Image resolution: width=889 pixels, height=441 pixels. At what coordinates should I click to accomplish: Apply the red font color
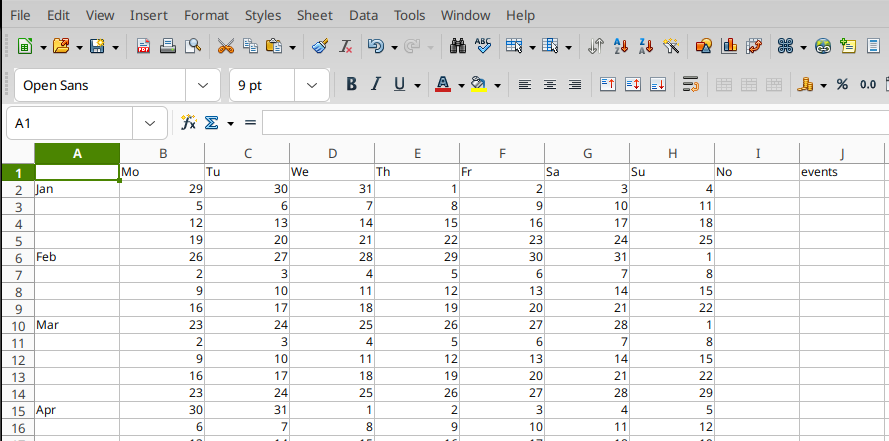coord(443,85)
